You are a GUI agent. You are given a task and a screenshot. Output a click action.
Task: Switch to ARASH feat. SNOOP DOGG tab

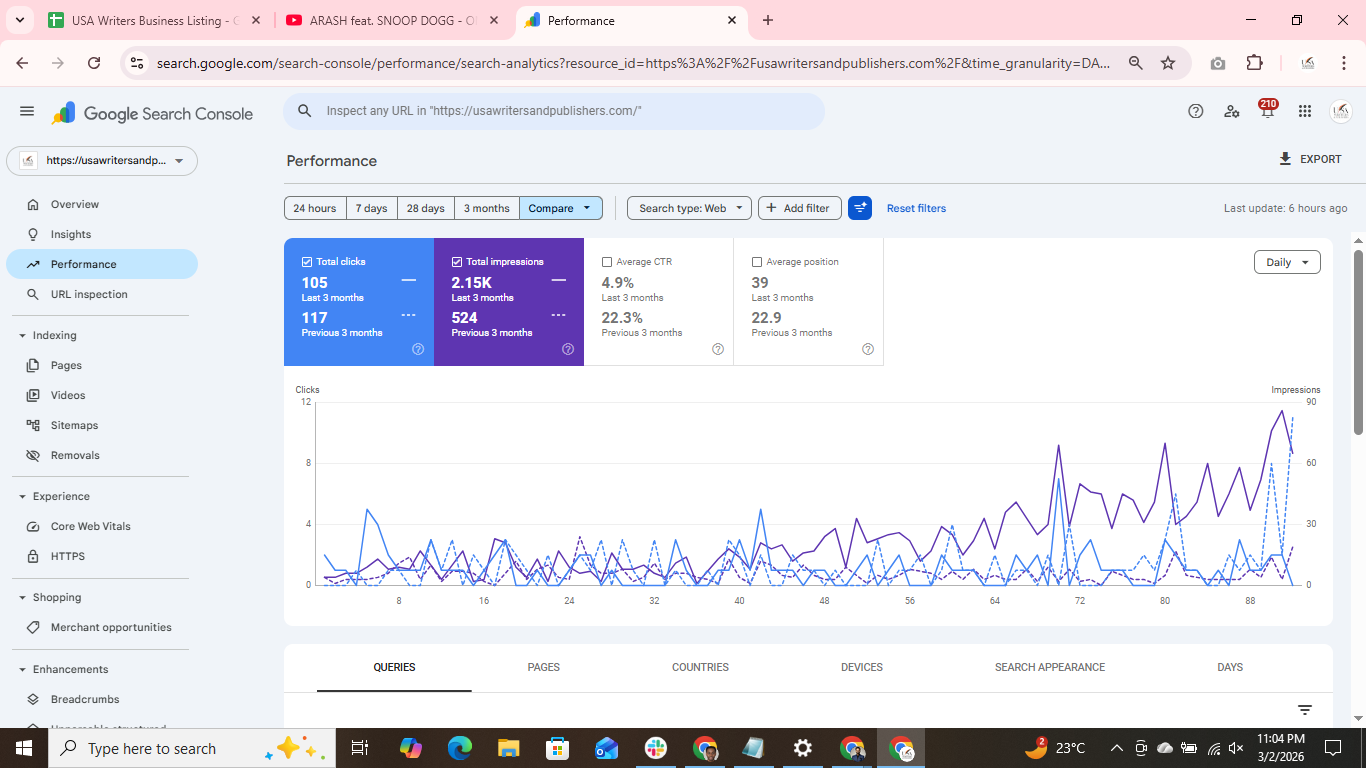pos(393,20)
